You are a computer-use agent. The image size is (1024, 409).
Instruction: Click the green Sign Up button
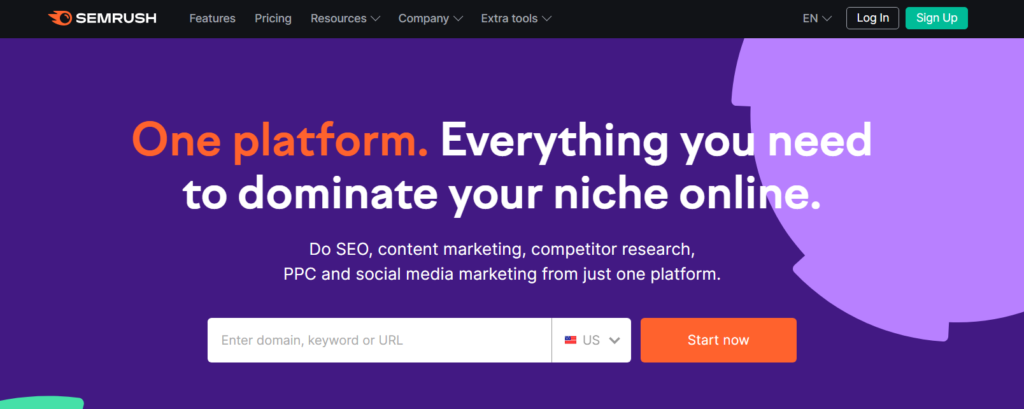936,18
